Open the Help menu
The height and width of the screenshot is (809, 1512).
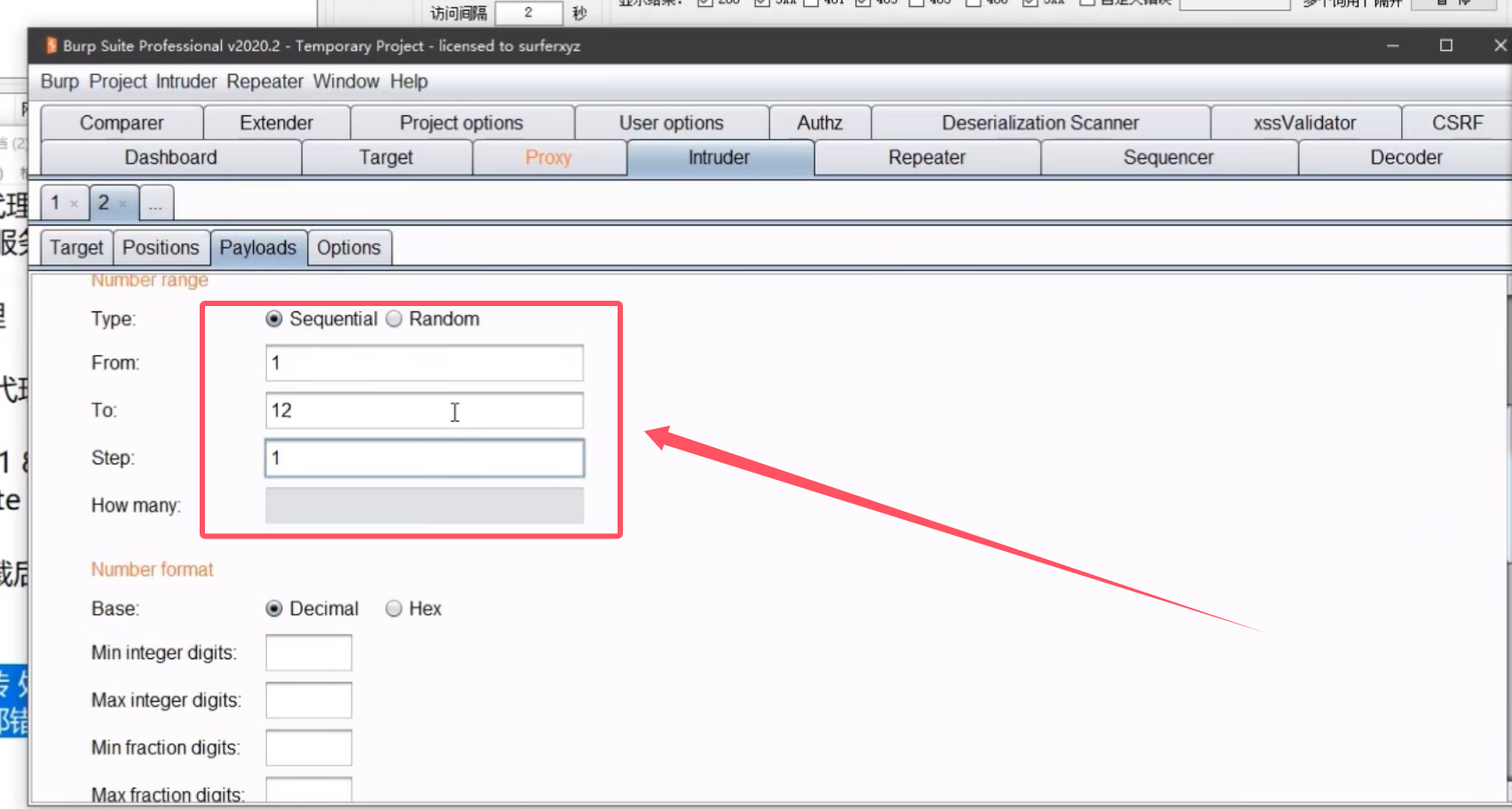click(409, 82)
